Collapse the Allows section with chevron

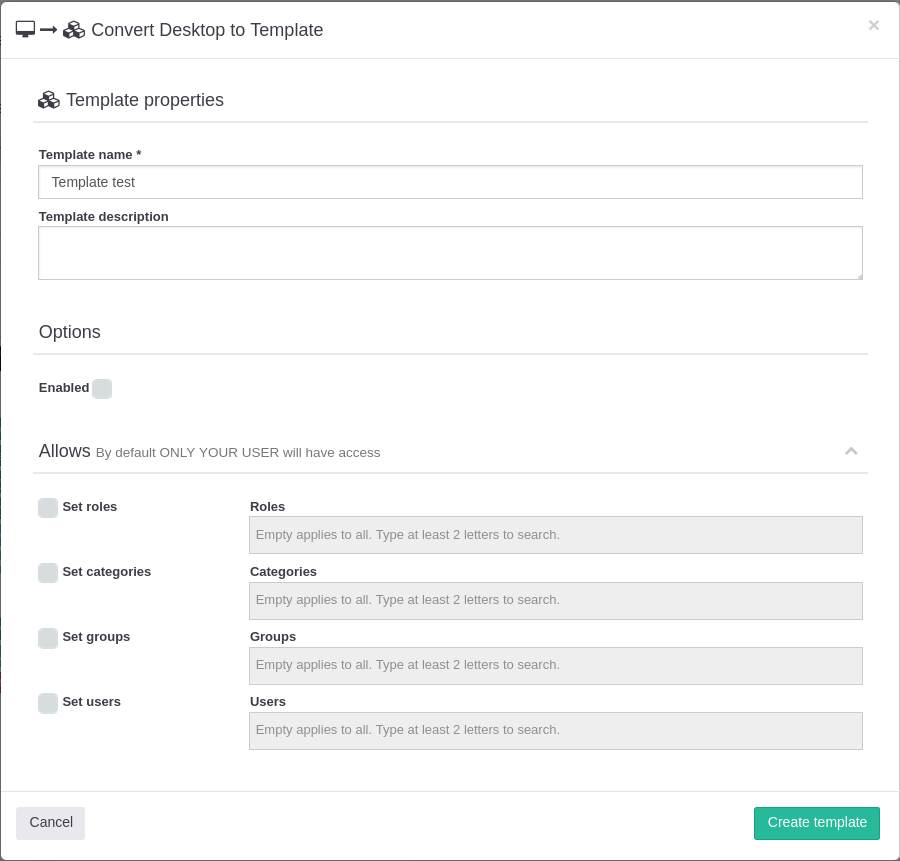(x=851, y=451)
